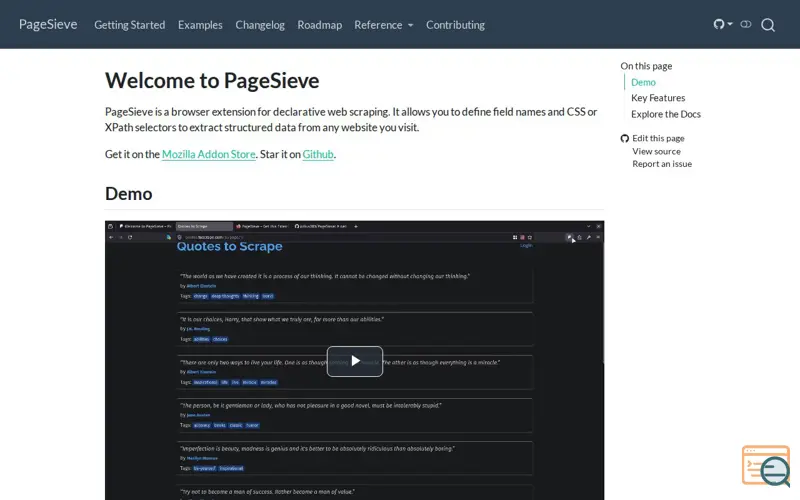
Task: Go to the PageSieve home brand link
Action: (x=48, y=24)
